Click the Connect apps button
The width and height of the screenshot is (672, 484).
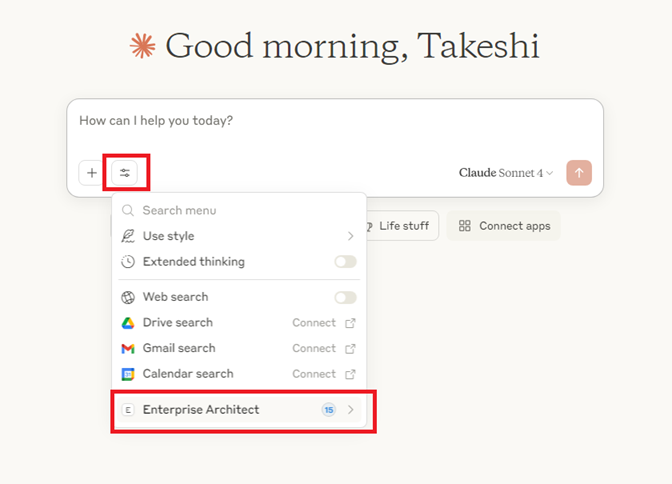504,225
